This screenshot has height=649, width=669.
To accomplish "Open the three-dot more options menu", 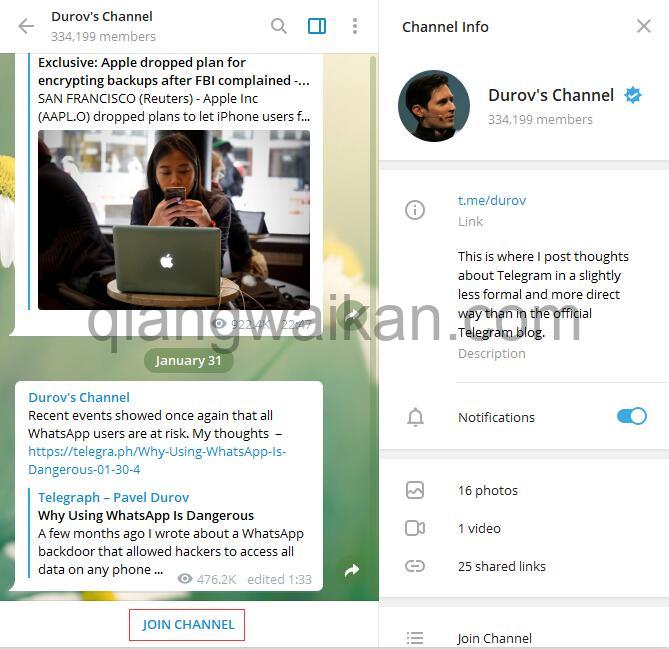I will coord(355,26).
